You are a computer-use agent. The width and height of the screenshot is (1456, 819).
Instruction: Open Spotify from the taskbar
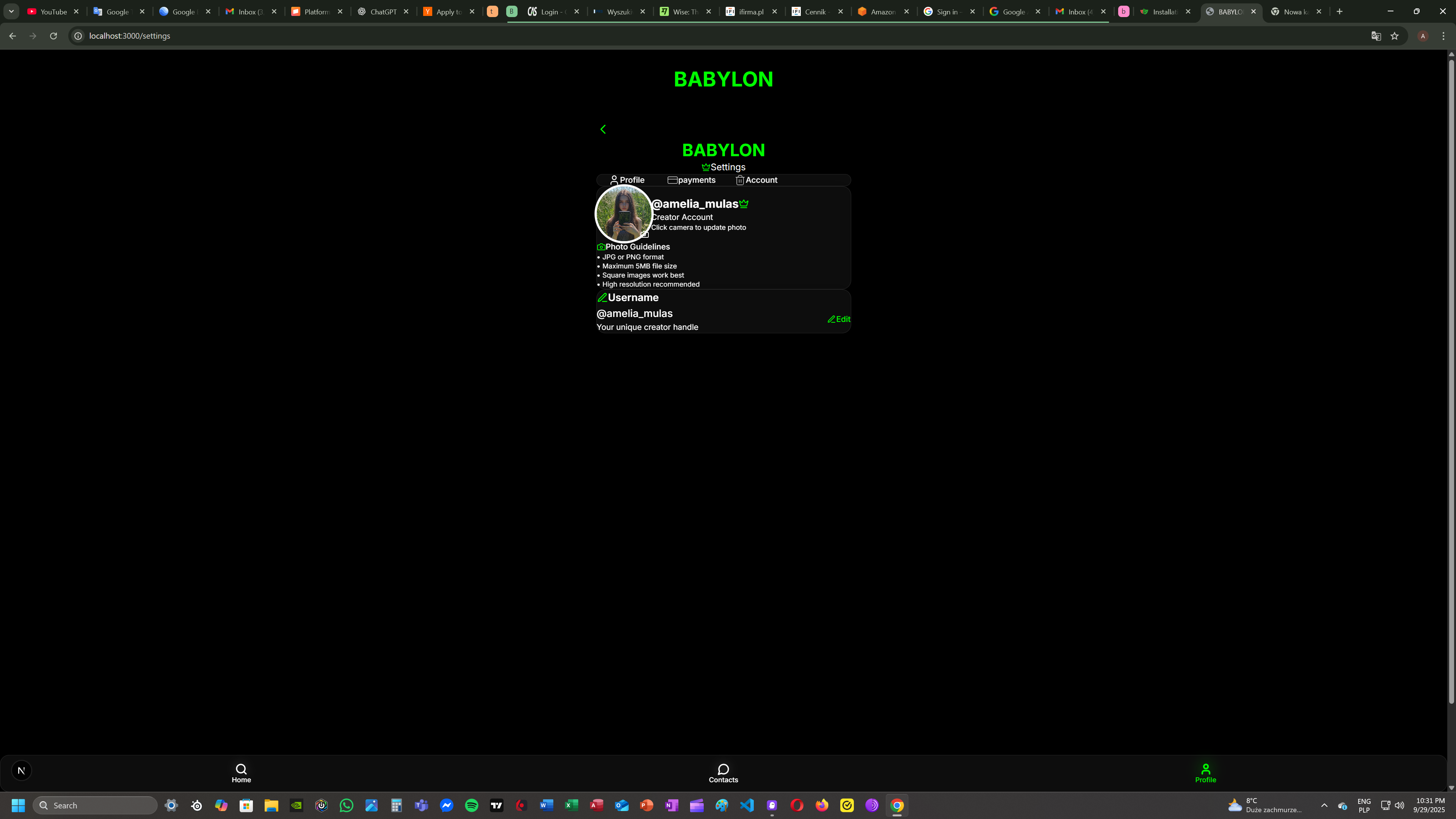tap(471, 805)
